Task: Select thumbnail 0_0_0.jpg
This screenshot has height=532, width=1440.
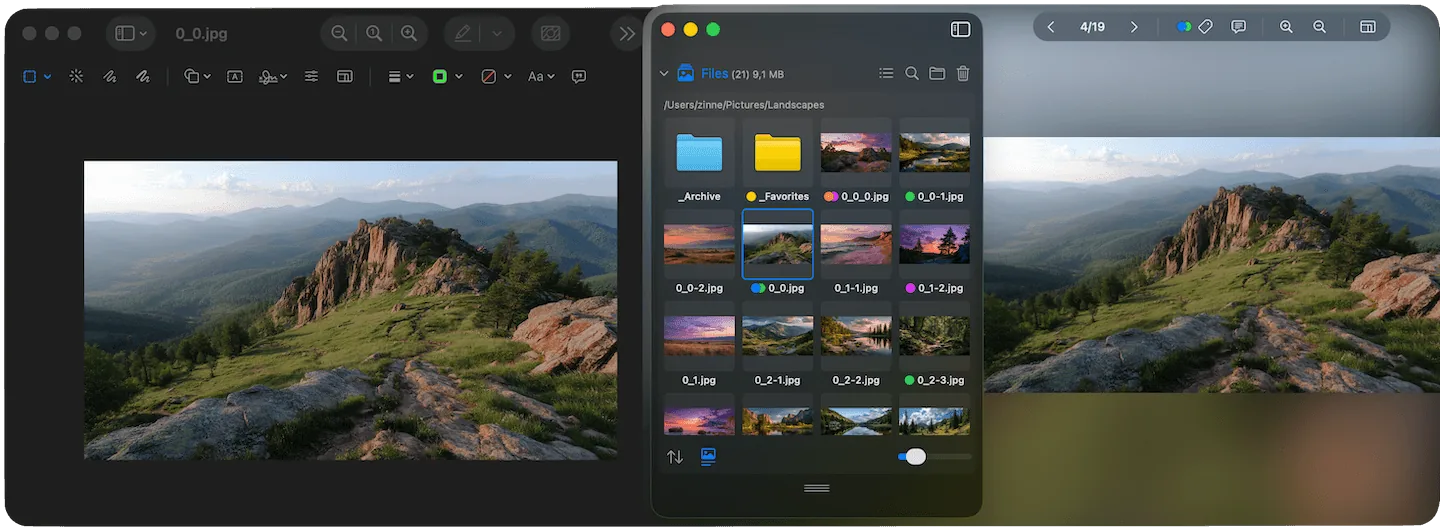Action: pos(856,153)
